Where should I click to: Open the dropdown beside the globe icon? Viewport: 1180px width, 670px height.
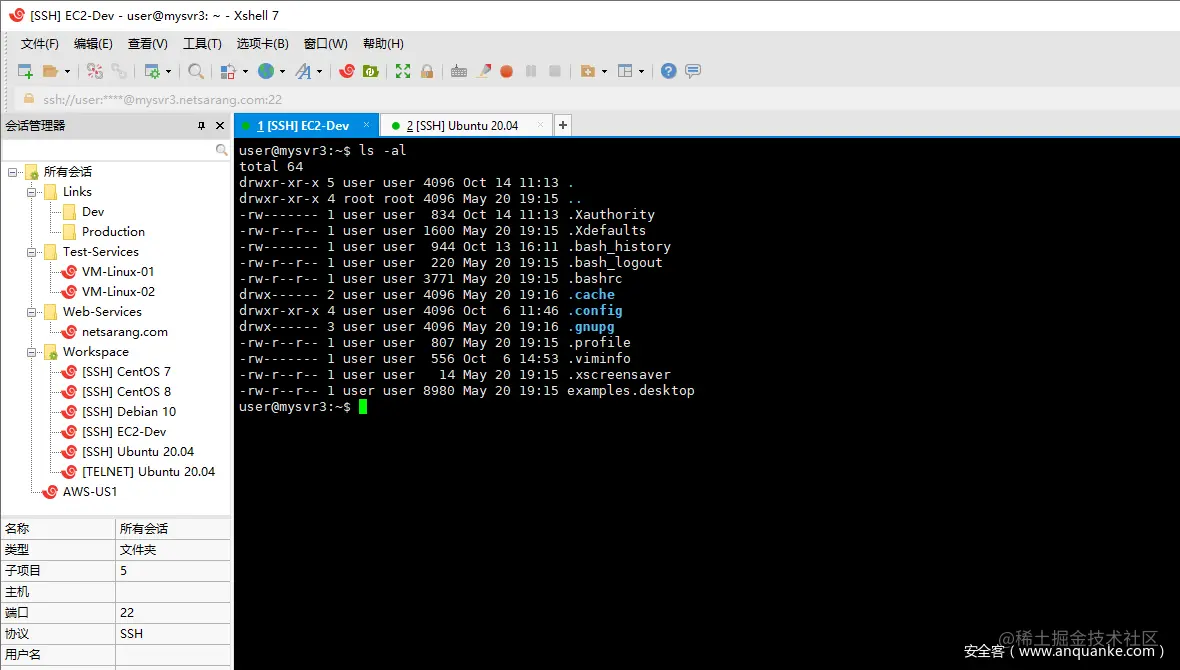(282, 72)
